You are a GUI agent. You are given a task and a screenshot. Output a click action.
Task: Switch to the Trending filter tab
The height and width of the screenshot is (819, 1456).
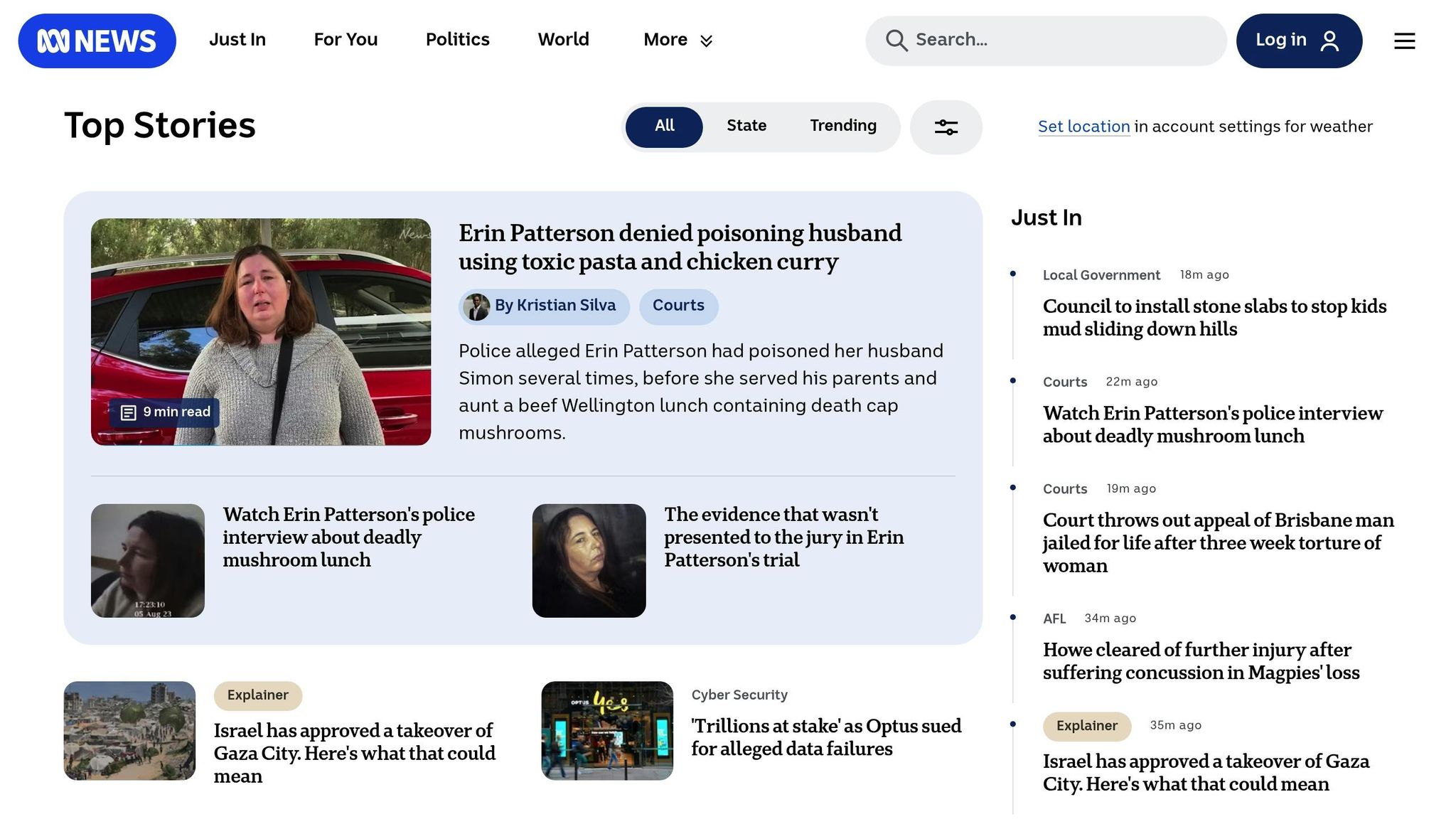[x=843, y=126]
